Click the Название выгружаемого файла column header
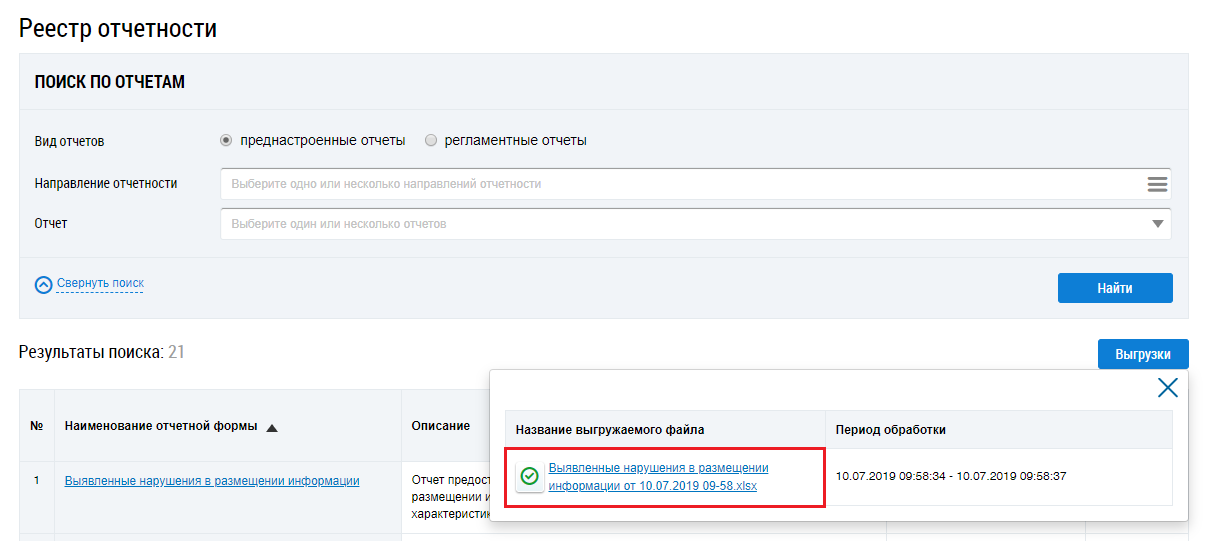Viewport: 1207px width, 541px height. [610, 430]
